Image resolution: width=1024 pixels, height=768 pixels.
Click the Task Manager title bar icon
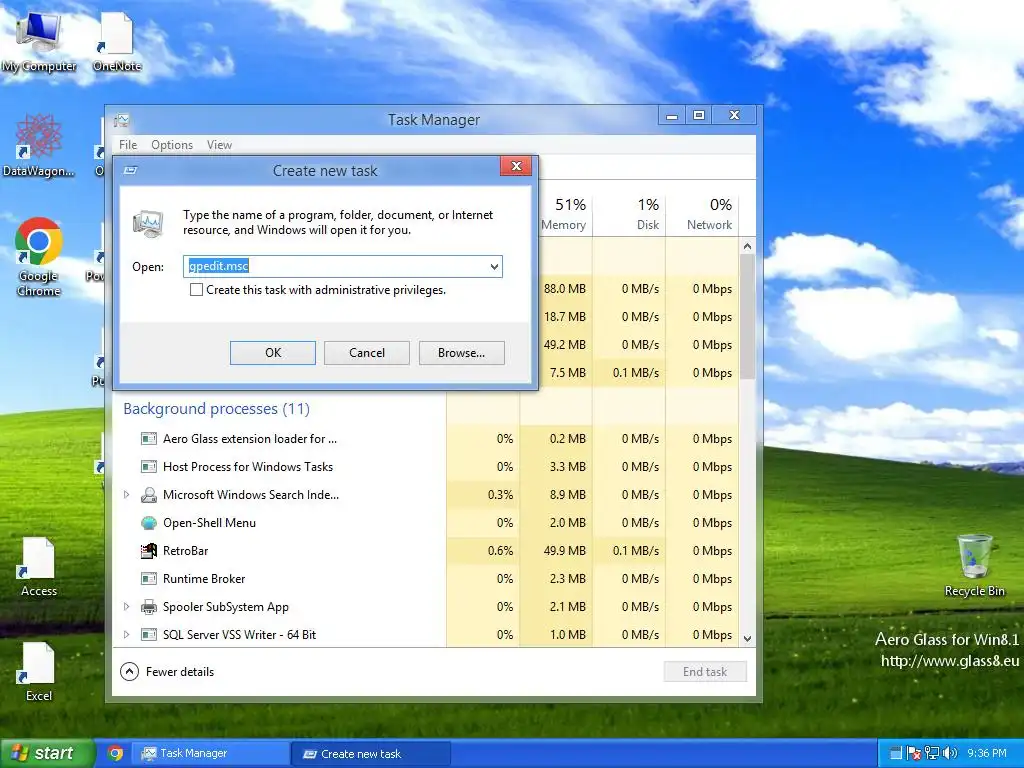(121, 120)
